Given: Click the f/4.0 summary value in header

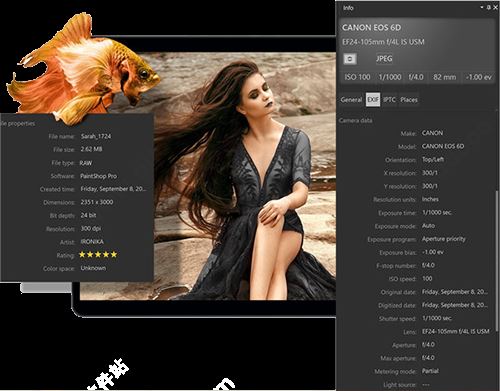Looking at the screenshot, I should point(416,77).
